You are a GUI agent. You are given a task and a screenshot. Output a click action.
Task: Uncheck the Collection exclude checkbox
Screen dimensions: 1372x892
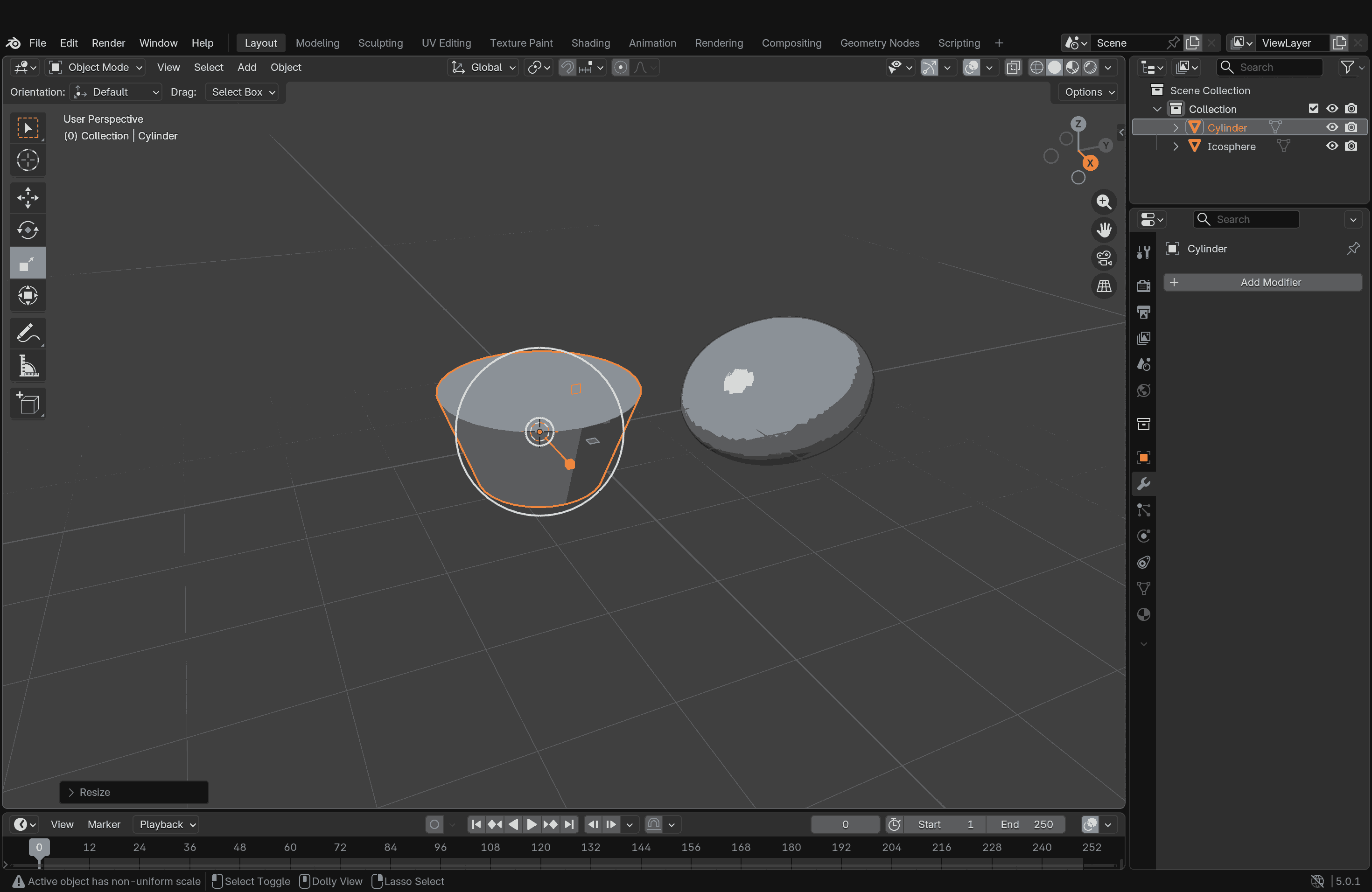pos(1313,109)
